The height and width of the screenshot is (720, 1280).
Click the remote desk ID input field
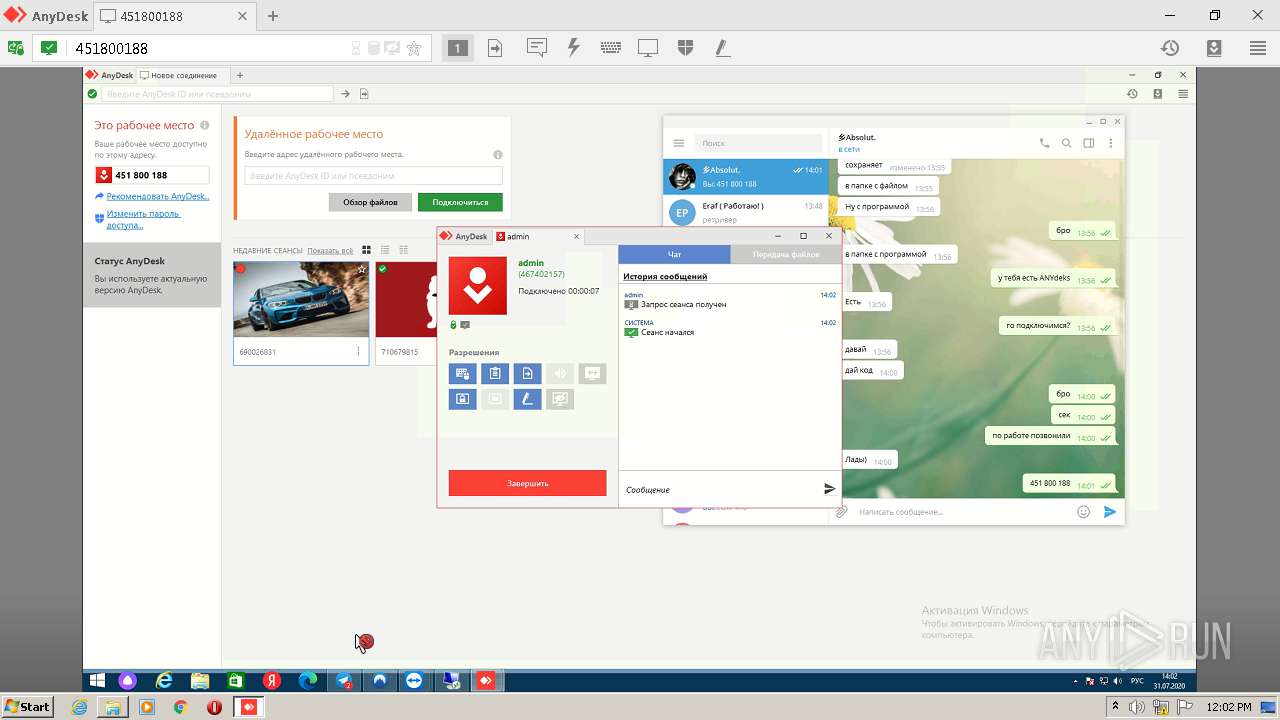373,176
